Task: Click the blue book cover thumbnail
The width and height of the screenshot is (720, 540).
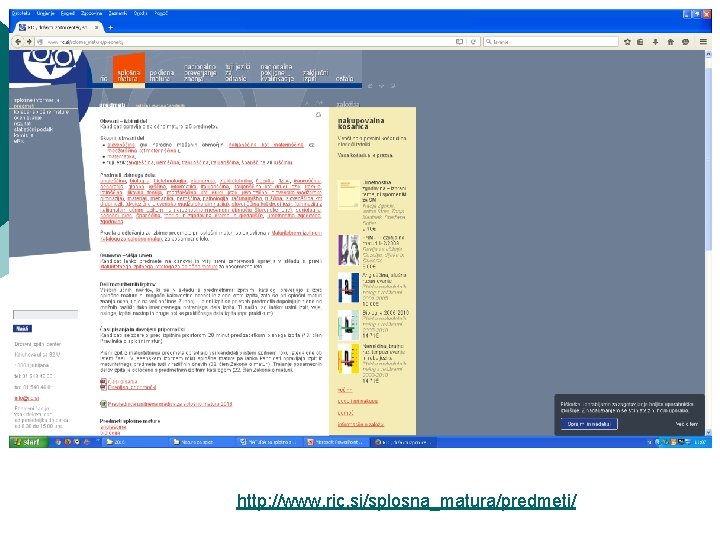Action: pos(349,288)
